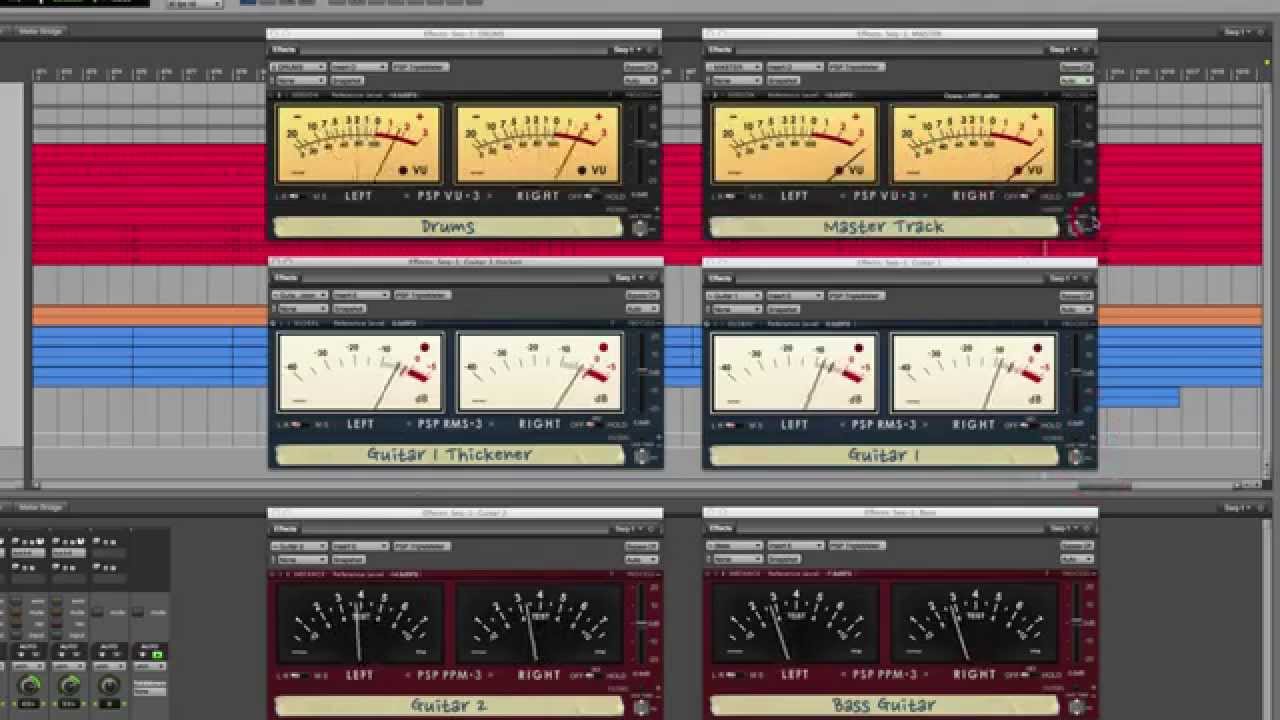
Task: Click the Snapshot button in the Master Track plugin
Action: [784, 80]
